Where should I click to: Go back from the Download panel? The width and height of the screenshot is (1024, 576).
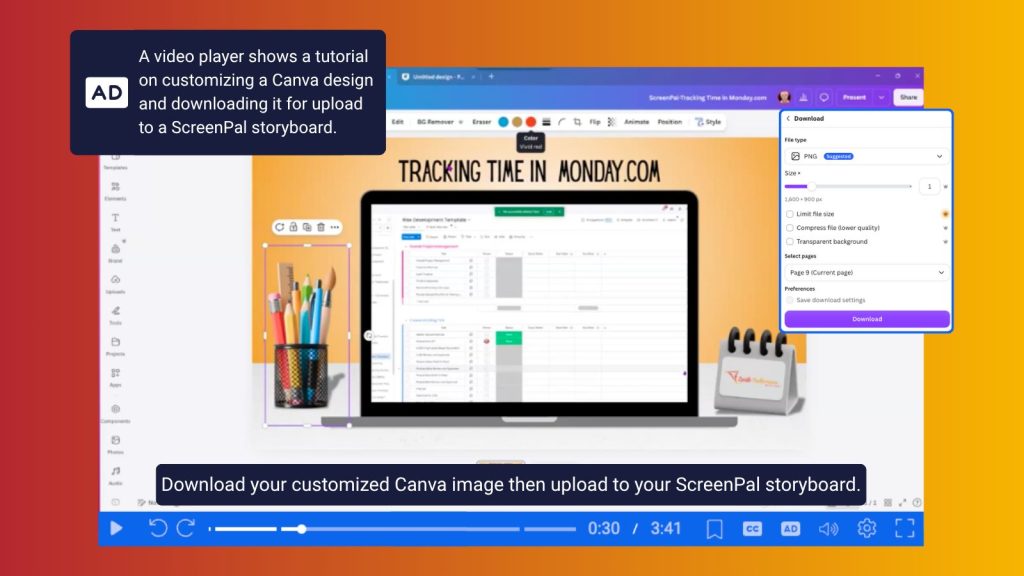788,118
